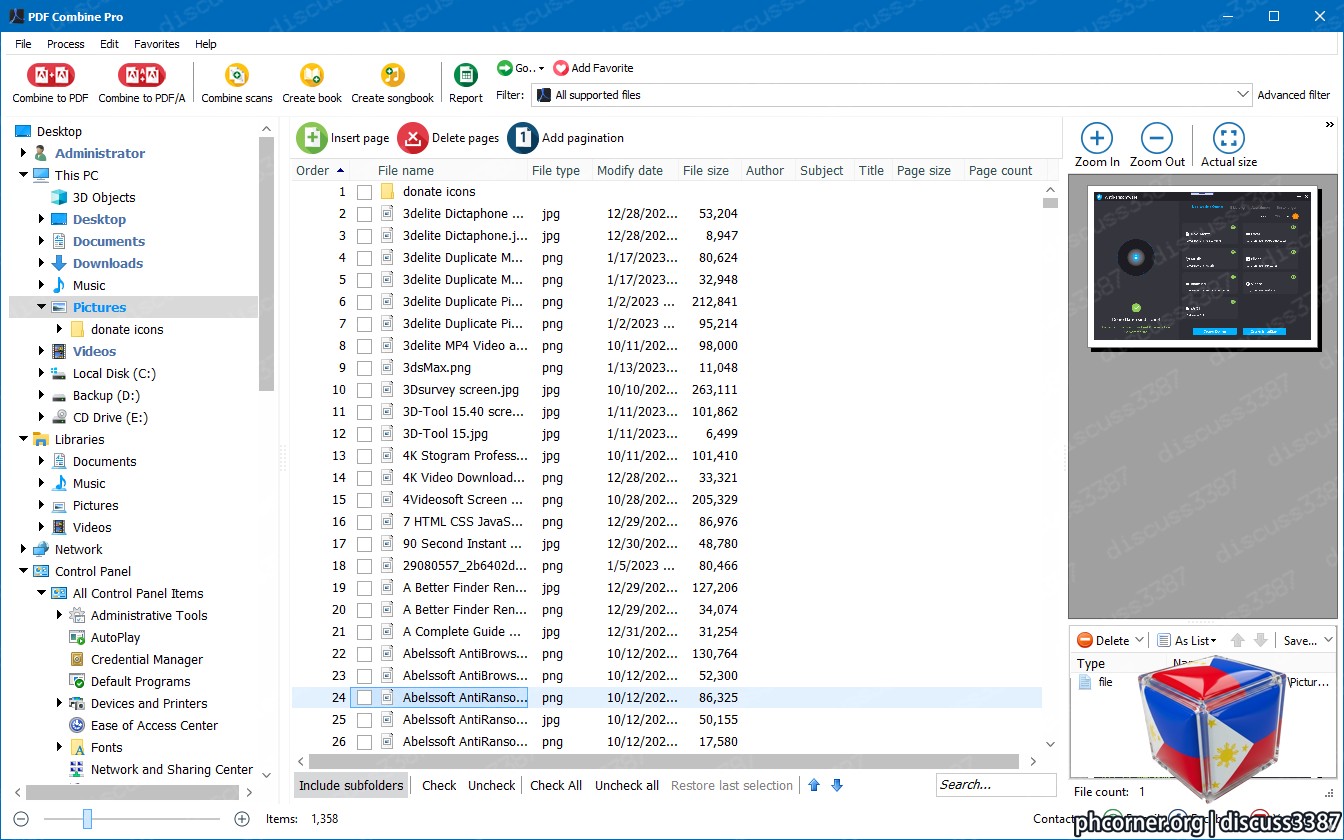Click the preview thumbnail image

tap(1202, 266)
